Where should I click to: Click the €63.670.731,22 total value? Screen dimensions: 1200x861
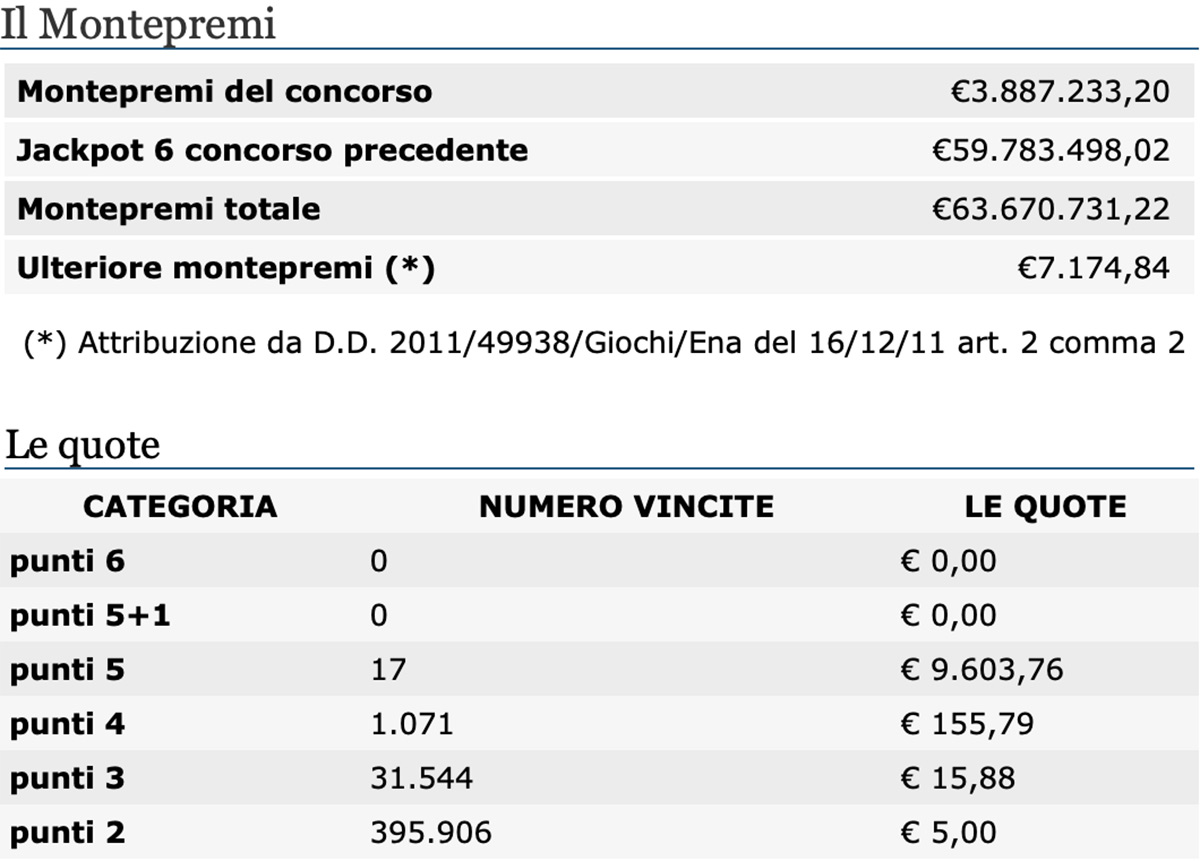[1051, 209]
